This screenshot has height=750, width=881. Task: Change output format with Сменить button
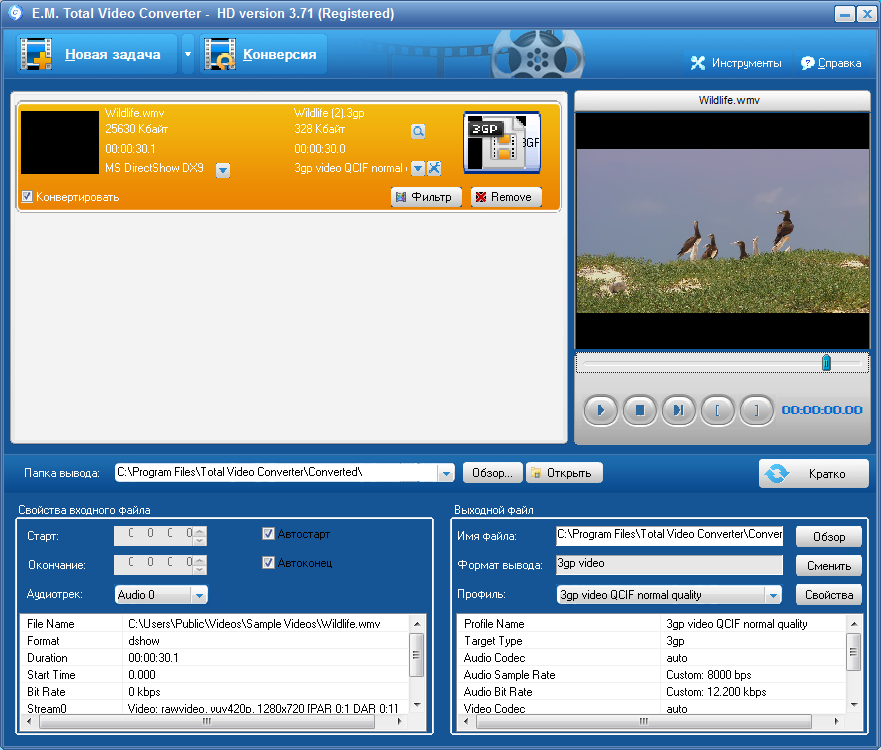click(829, 566)
